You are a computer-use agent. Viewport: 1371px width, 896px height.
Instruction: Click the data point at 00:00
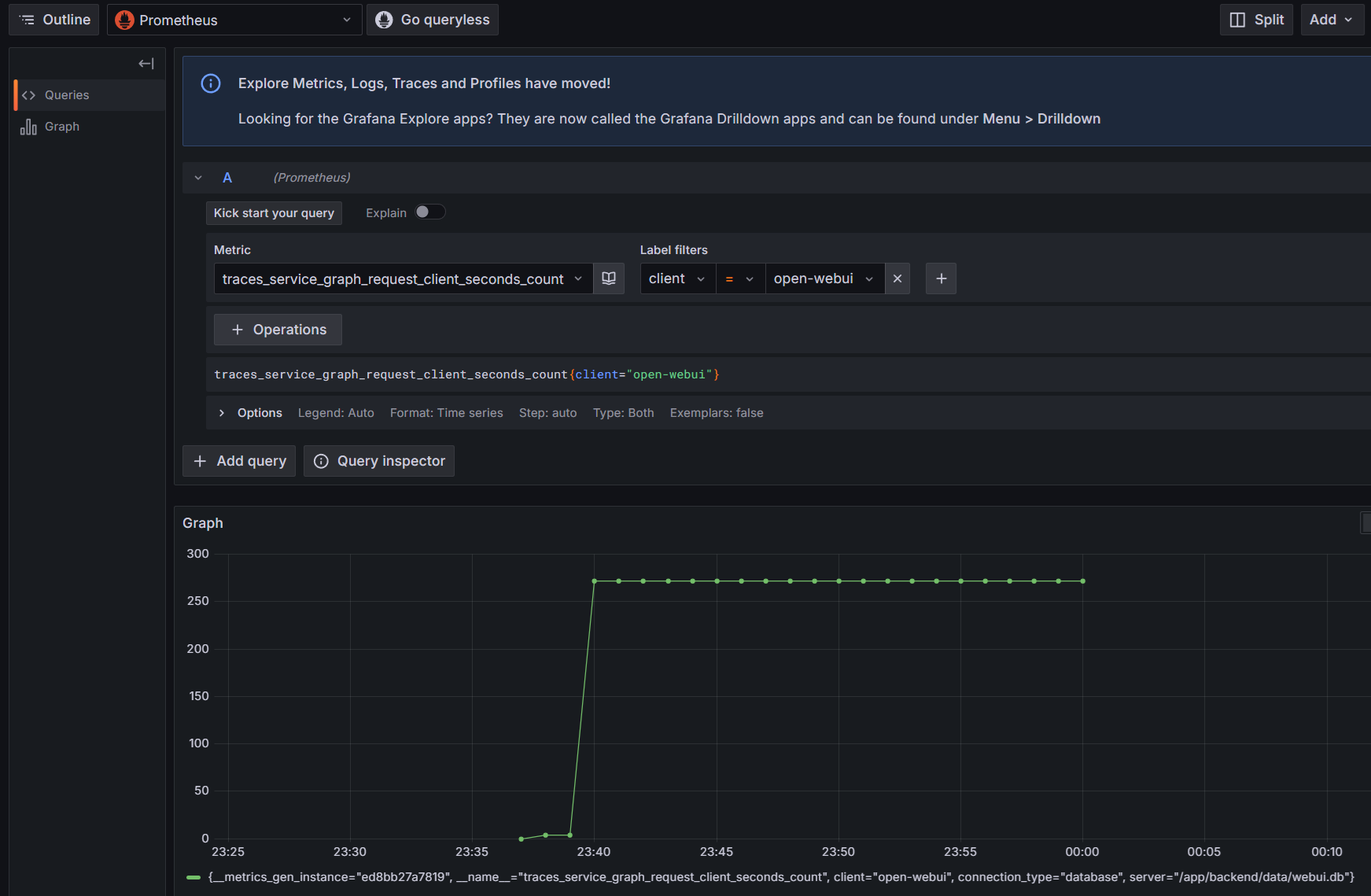tap(1083, 581)
